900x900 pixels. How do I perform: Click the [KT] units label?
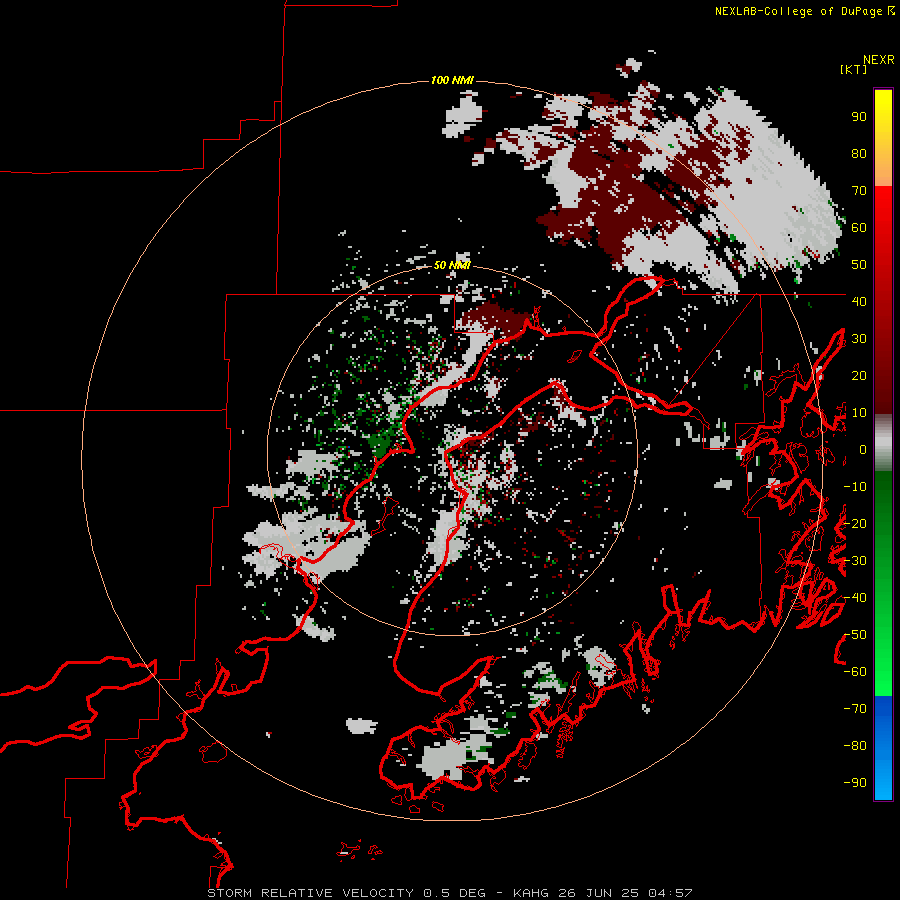[x=853, y=69]
